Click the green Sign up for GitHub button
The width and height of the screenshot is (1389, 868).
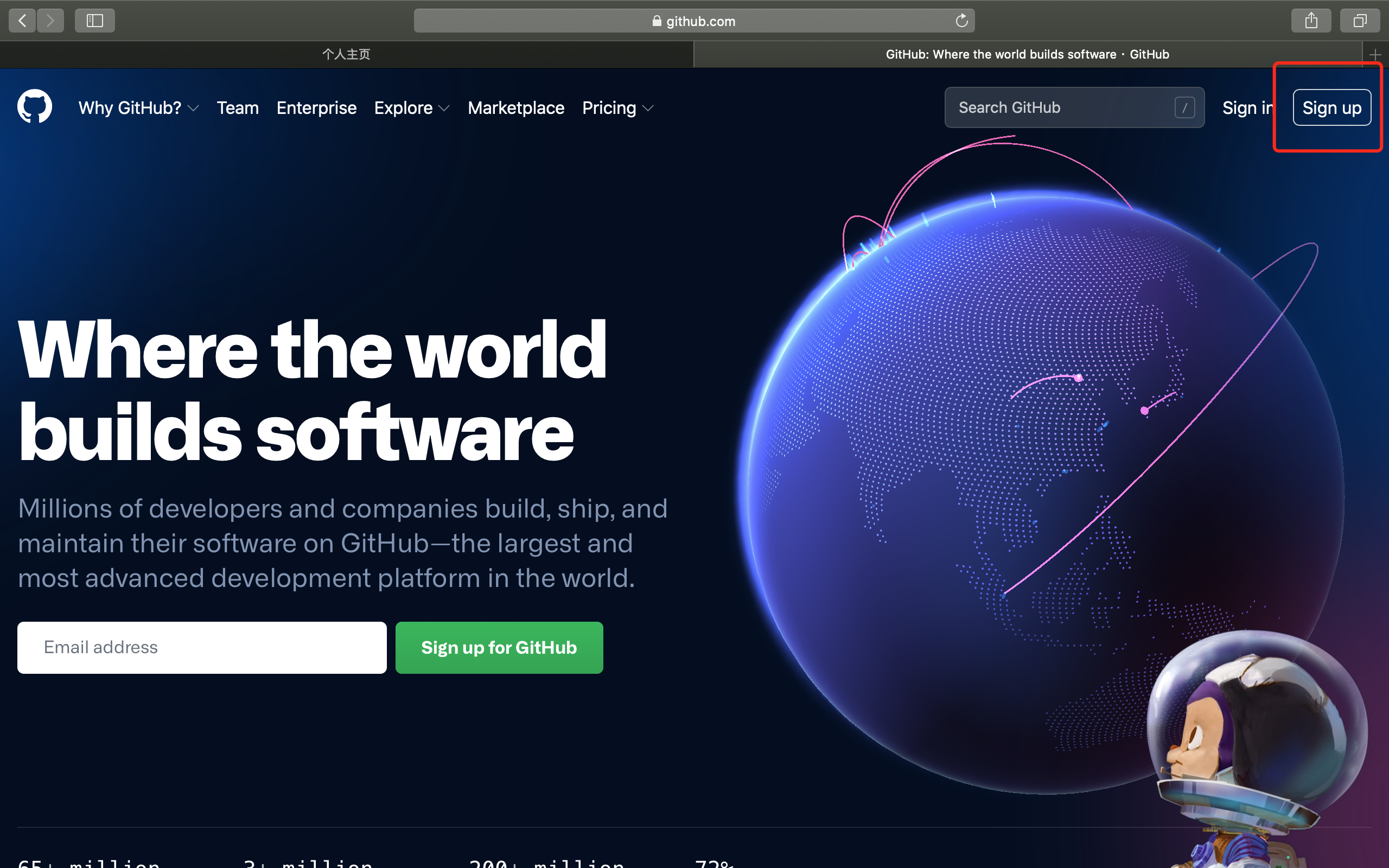tap(498, 647)
